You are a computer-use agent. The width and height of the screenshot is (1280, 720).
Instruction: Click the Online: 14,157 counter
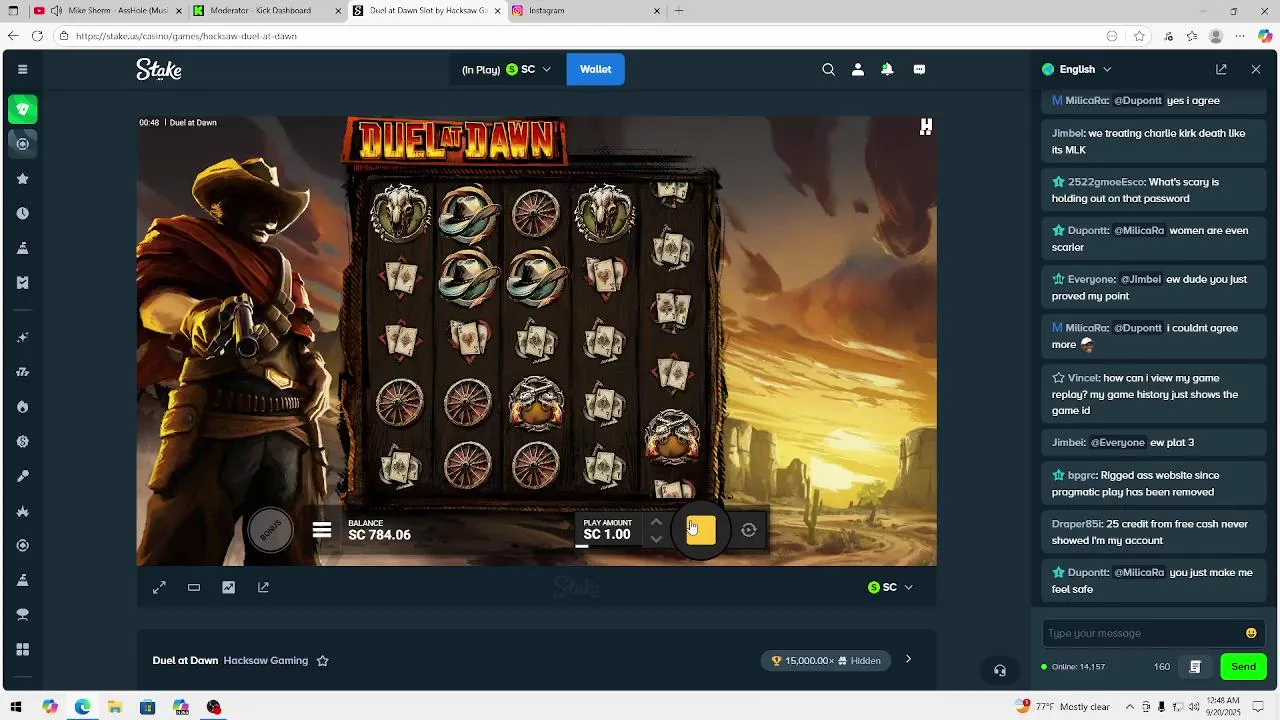[1073, 667]
